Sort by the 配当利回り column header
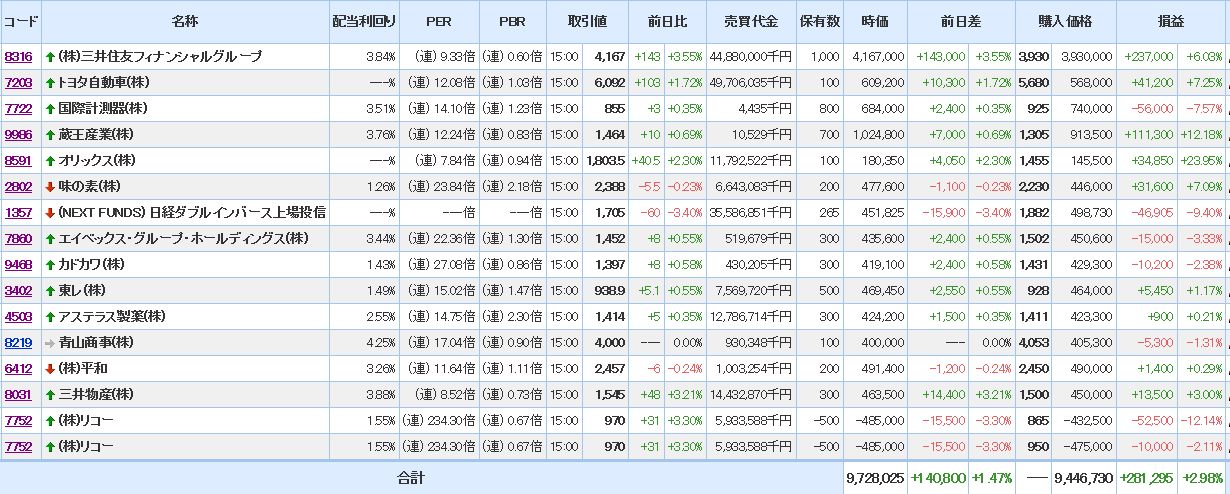Image resolution: width=1230 pixels, height=494 pixels. [x=364, y=22]
